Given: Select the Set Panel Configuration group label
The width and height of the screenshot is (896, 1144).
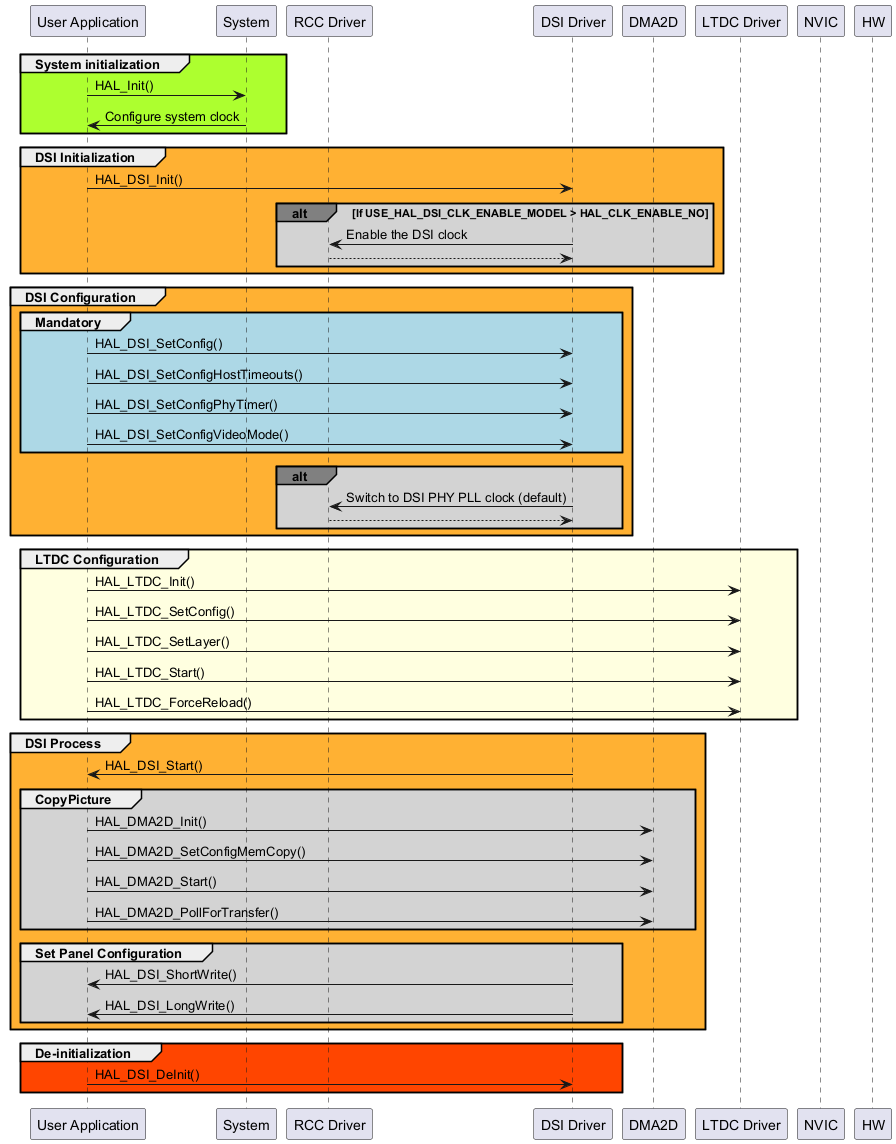Looking at the screenshot, I should pos(108,954).
